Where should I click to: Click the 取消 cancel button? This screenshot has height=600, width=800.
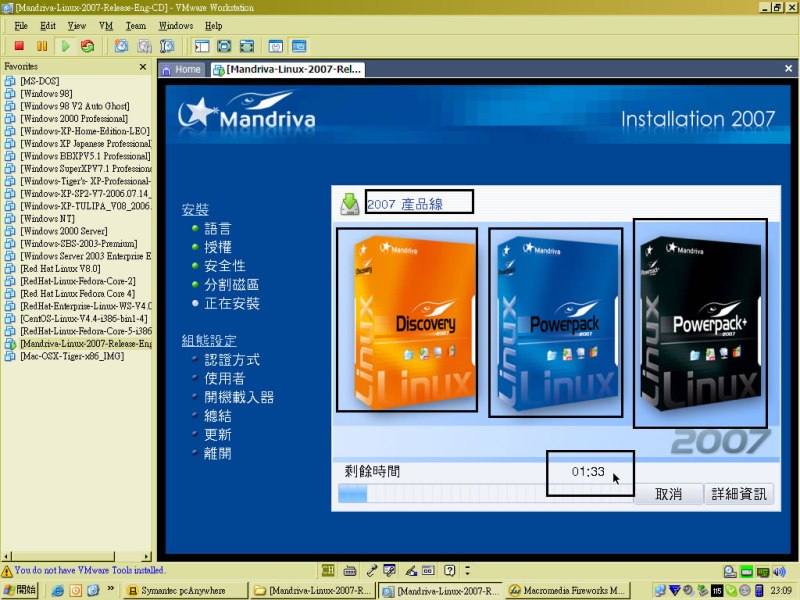pyautogui.click(x=668, y=494)
